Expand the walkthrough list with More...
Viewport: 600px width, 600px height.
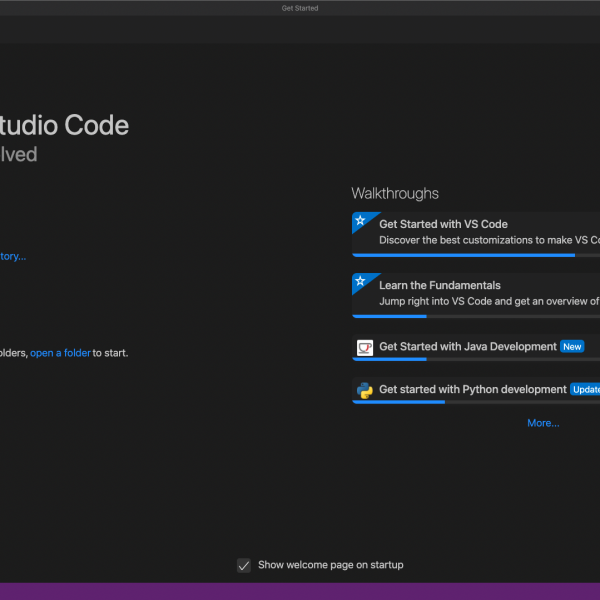point(543,423)
